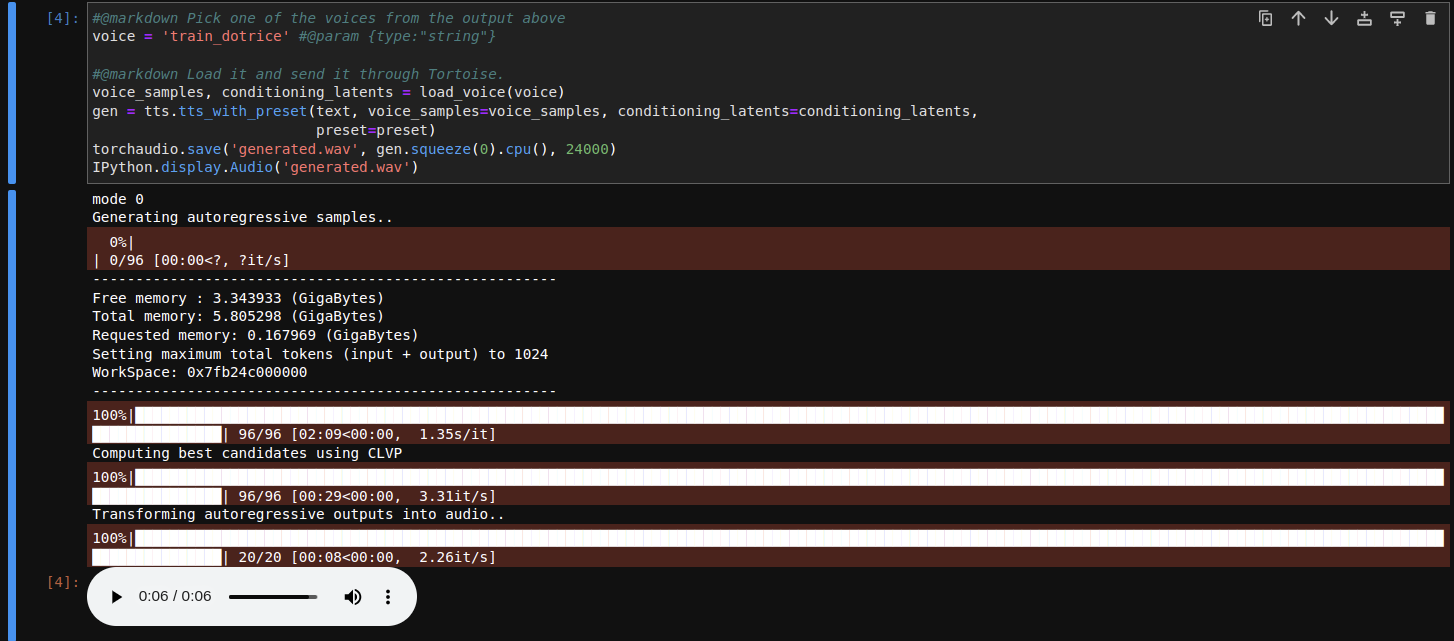The width and height of the screenshot is (1454, 641).
Task: Copy the current code cell
Action: pyautogui.click(x=1266, y=18)
